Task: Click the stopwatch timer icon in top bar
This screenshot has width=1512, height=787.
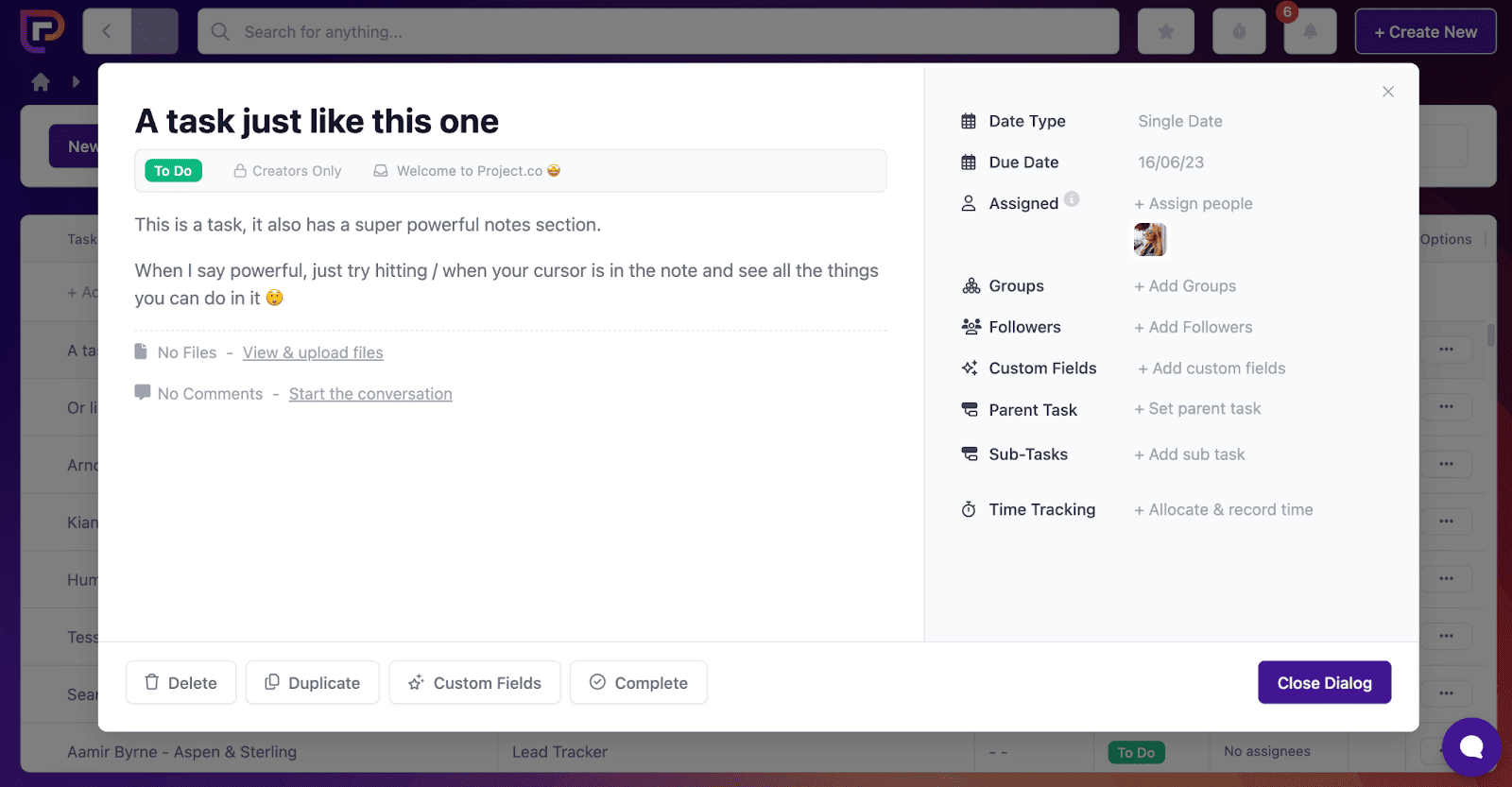Action: click(x=1238, y=30)
